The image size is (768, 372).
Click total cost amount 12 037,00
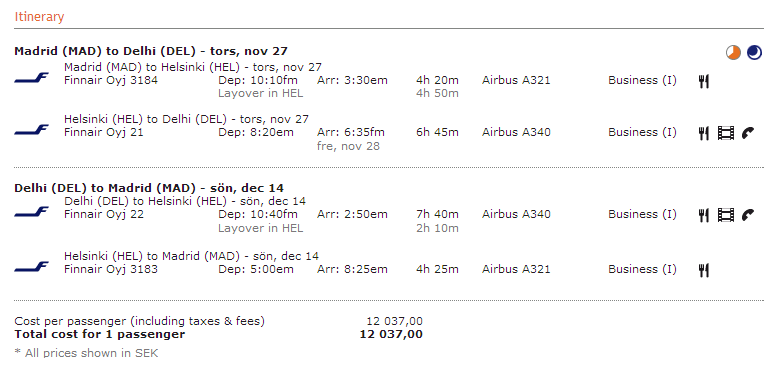391,335
